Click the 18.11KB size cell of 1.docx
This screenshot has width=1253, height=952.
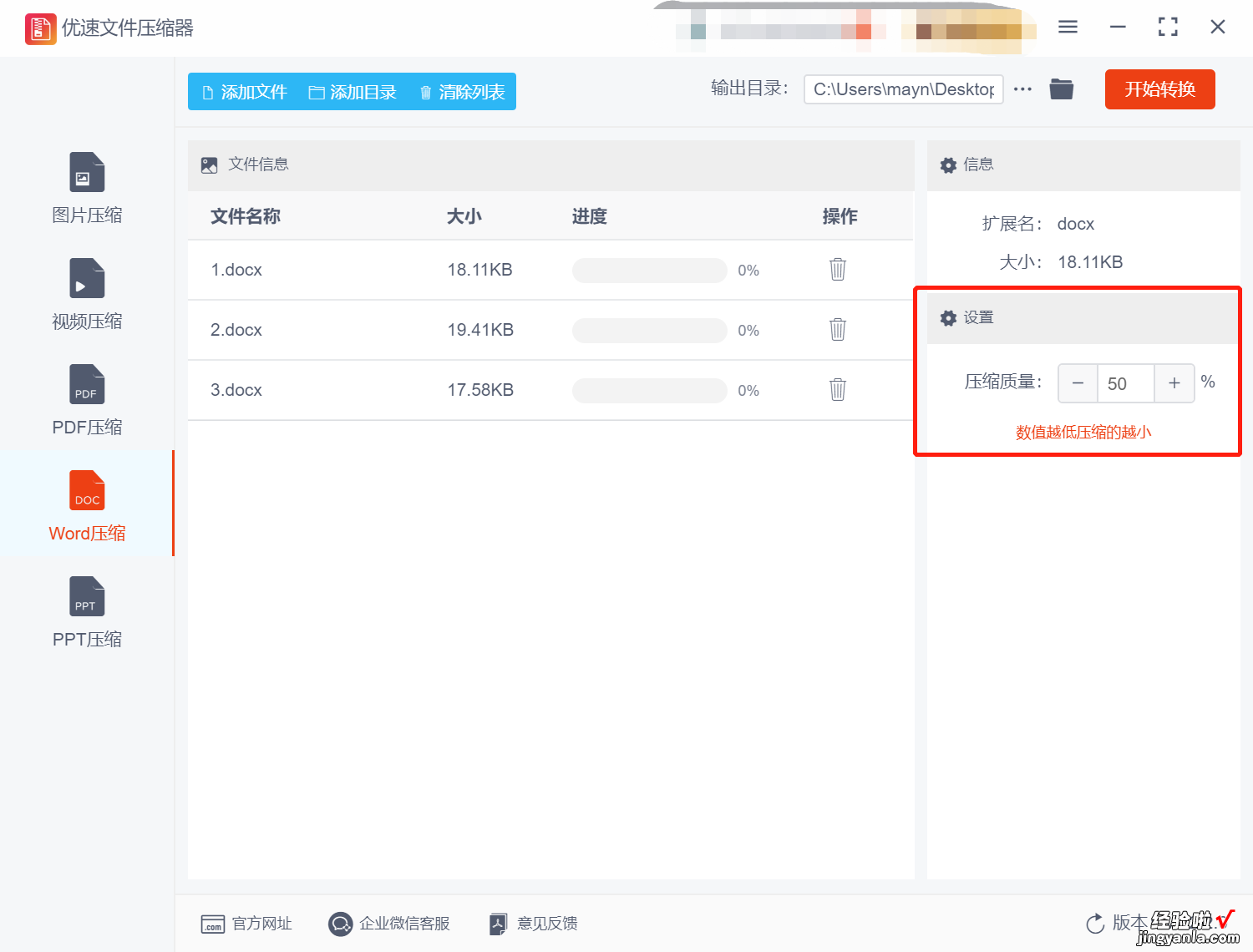[479, 270]
